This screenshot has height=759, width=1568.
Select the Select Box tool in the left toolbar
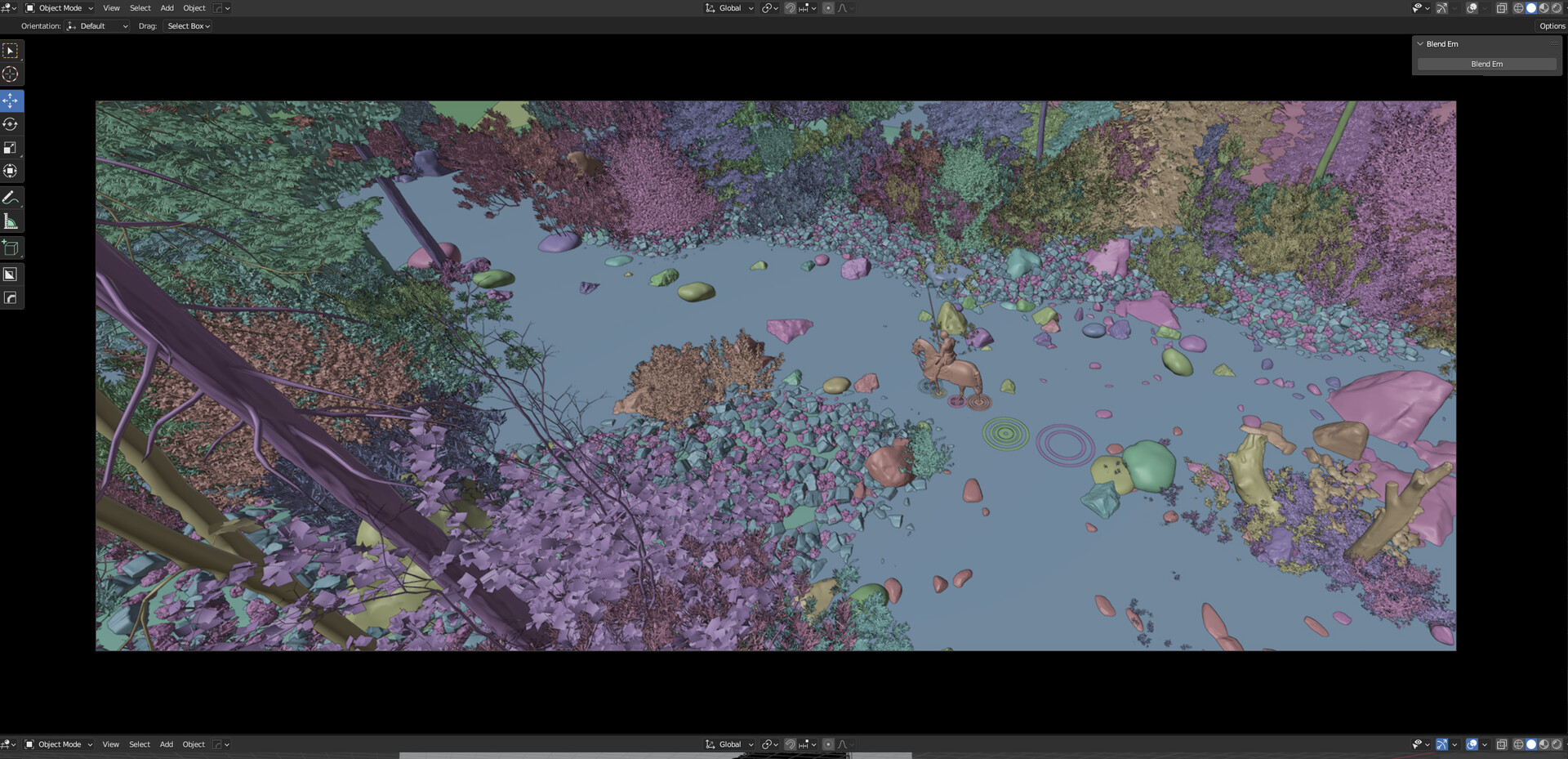(11, 51)
